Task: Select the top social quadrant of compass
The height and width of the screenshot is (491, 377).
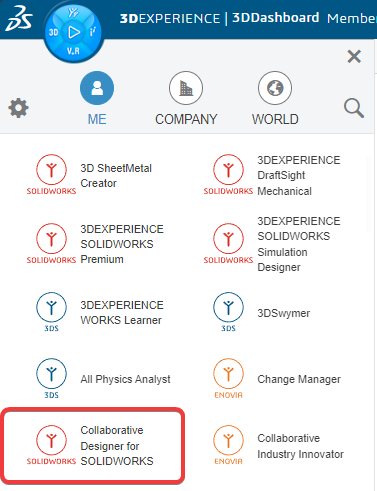Action: pos(73,13)
